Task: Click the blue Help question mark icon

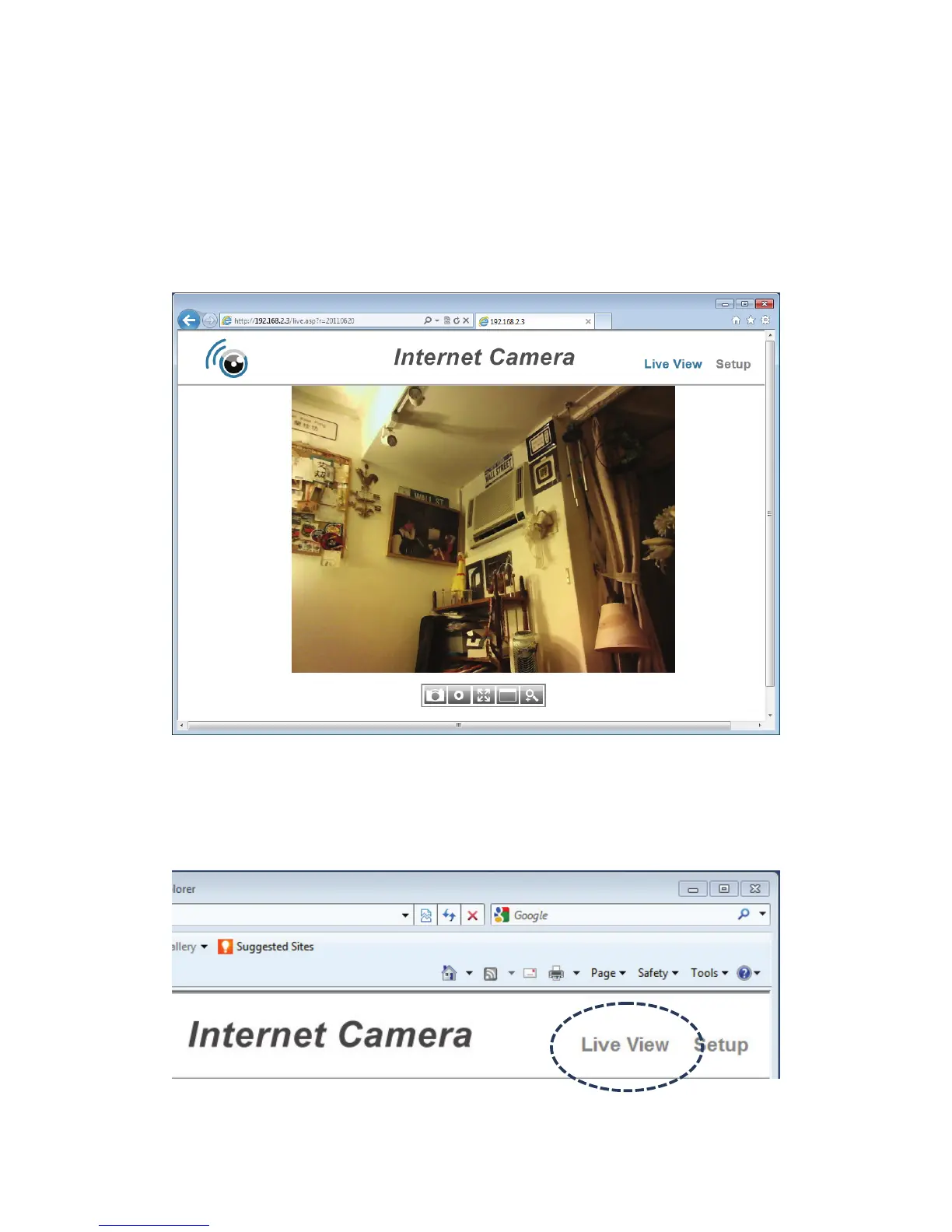Action: pyautogui.click(x=744, y=973)
